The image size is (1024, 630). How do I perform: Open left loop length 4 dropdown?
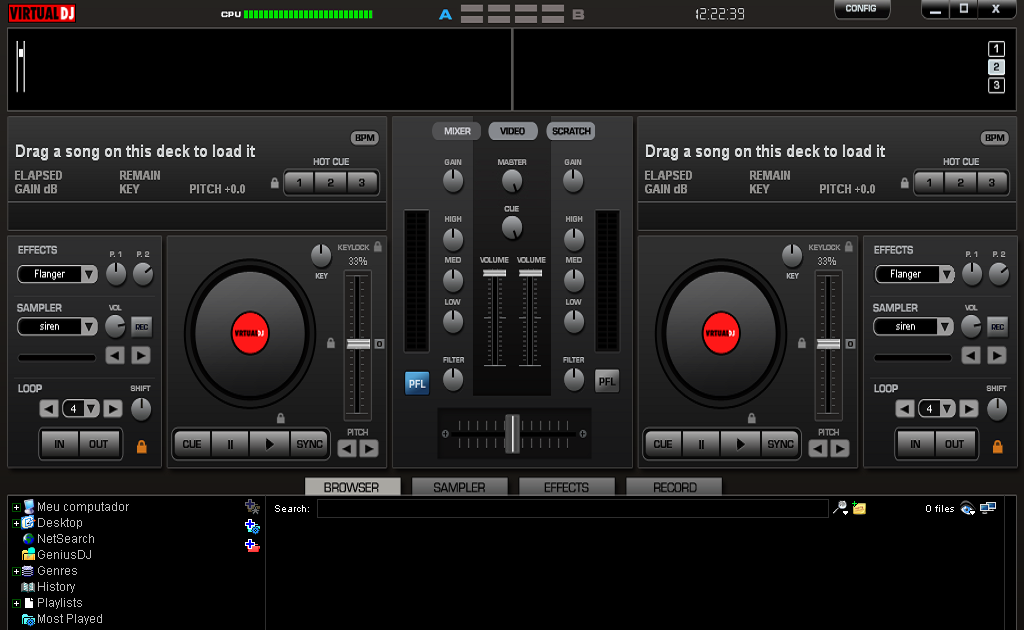pyautogui.click(x=91, y=409)
